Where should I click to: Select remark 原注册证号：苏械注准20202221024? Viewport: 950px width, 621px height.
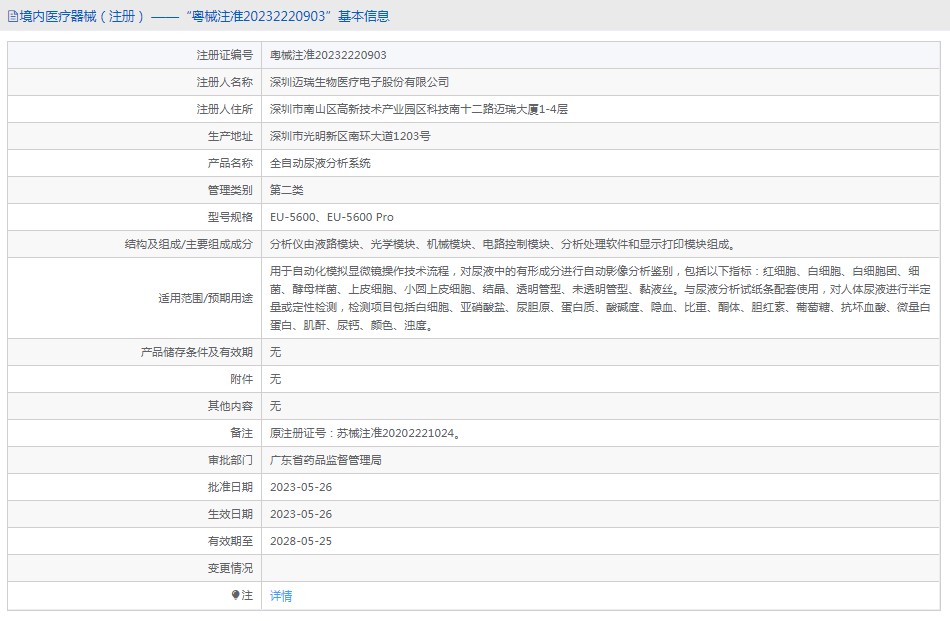(x=365, y=433)
